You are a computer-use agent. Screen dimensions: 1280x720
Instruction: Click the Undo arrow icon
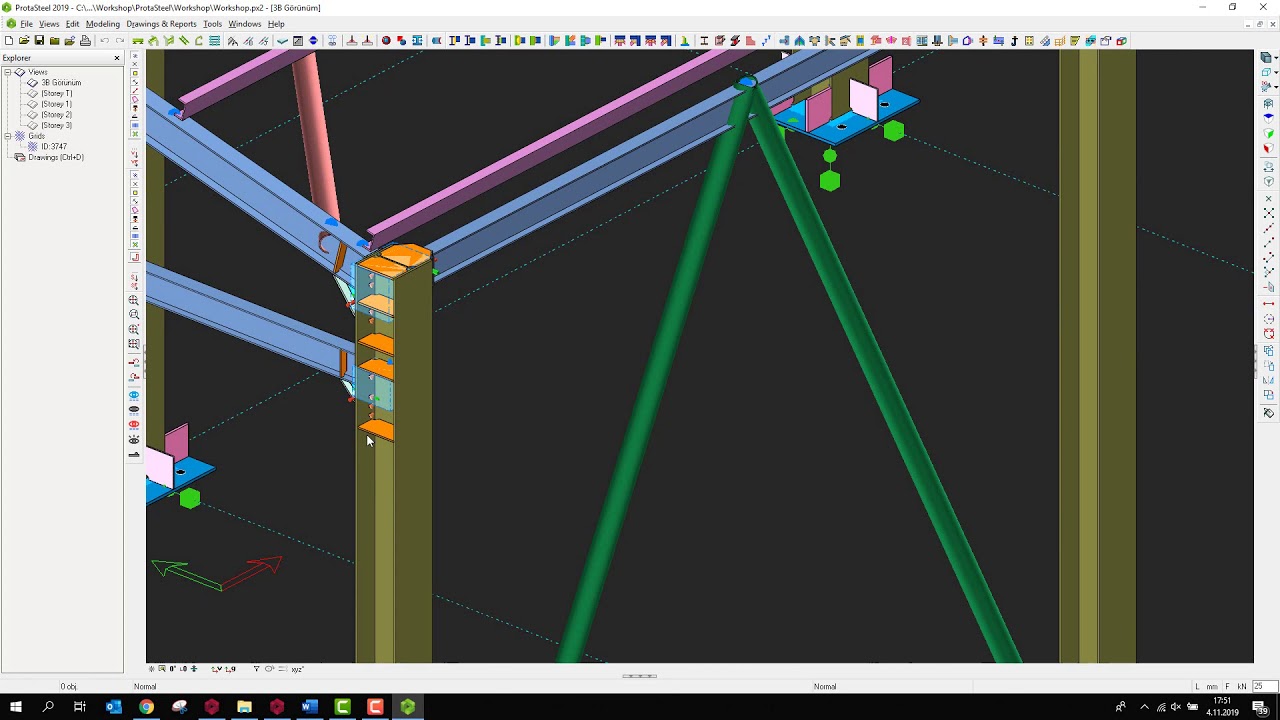[x=104, y=41]
